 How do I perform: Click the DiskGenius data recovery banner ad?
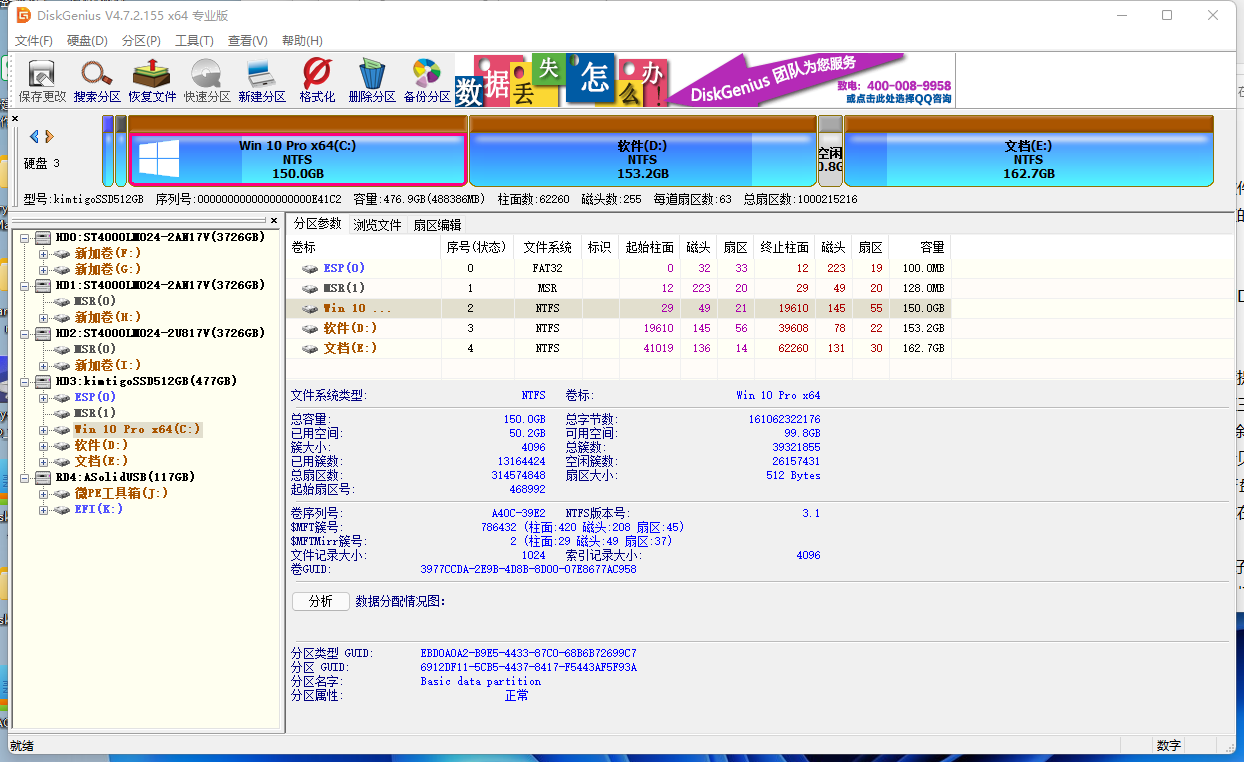point(705,80)
